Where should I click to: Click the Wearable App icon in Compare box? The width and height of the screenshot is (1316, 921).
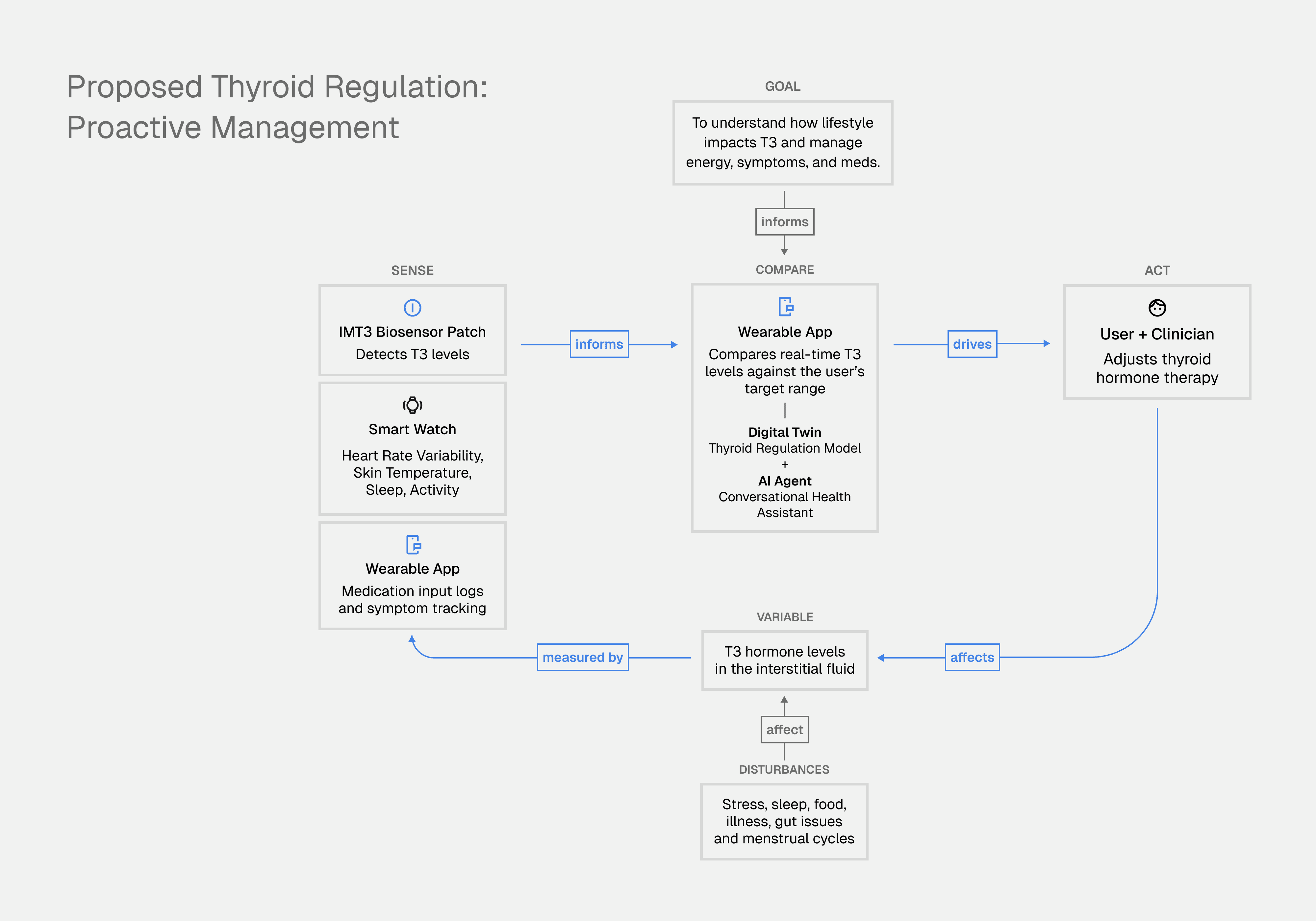click(x=786, y=307)
